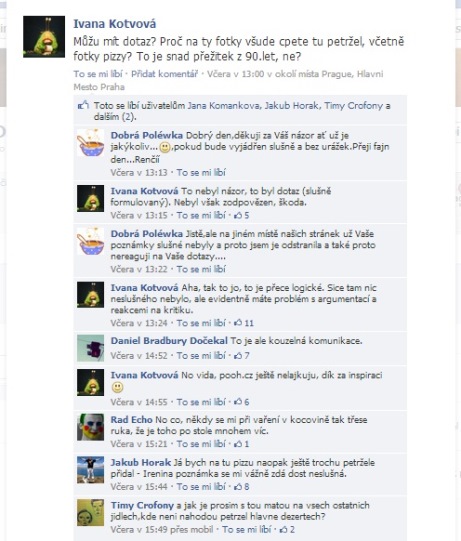Screen dimensions: 461x541
Task: Click Daniel Bradbury Dočekal's avatar
Action: point(90,348)
